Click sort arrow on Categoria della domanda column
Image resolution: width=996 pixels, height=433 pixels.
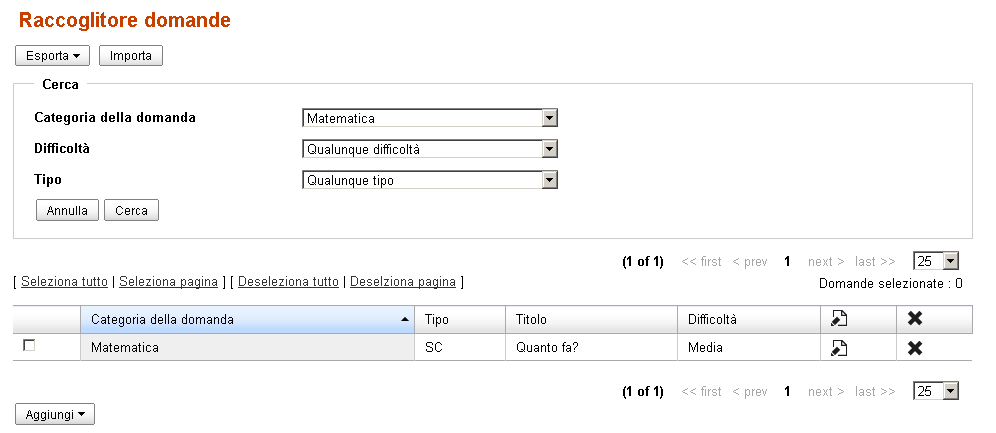click(x=404, y=320)
